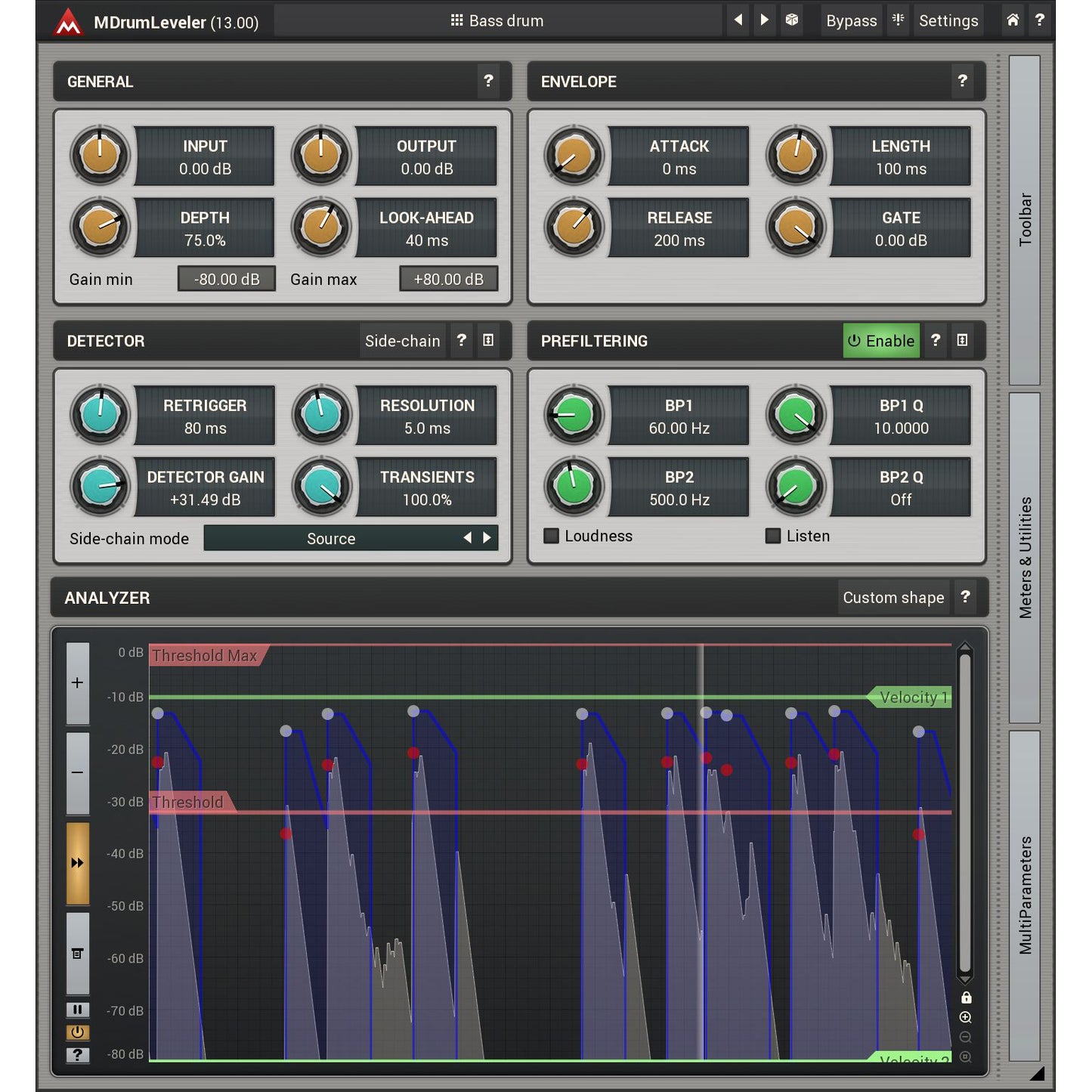Go to the next preset with the right arrow
Viewport: 1092px width, 1092px height.
(764, 20)
